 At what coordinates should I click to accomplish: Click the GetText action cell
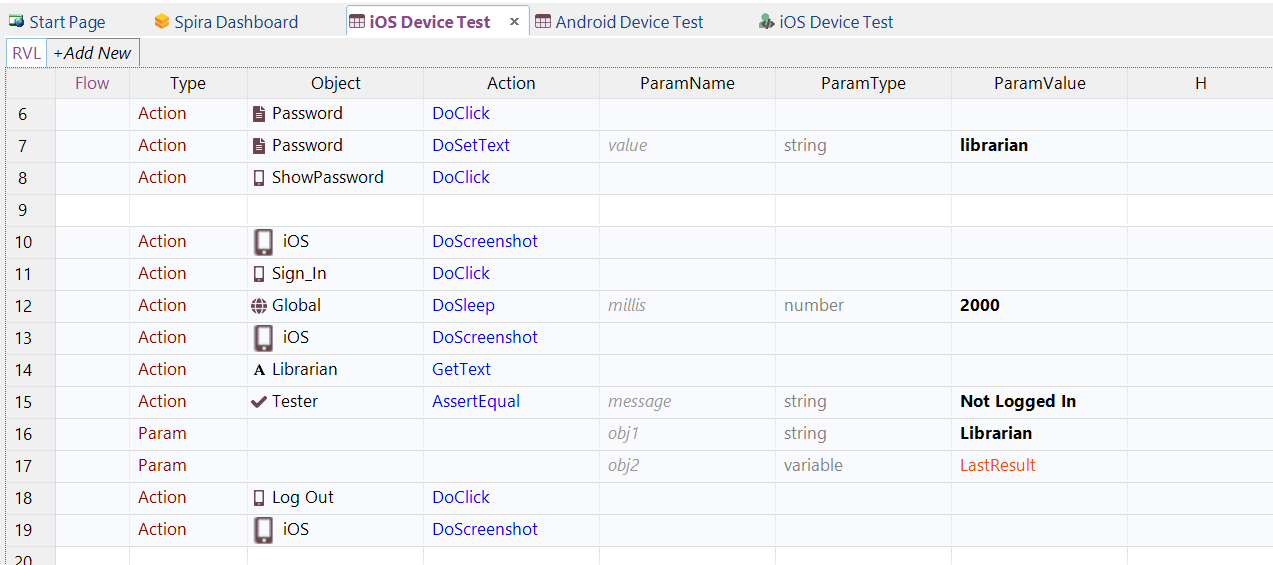click(x=511, y=370)
